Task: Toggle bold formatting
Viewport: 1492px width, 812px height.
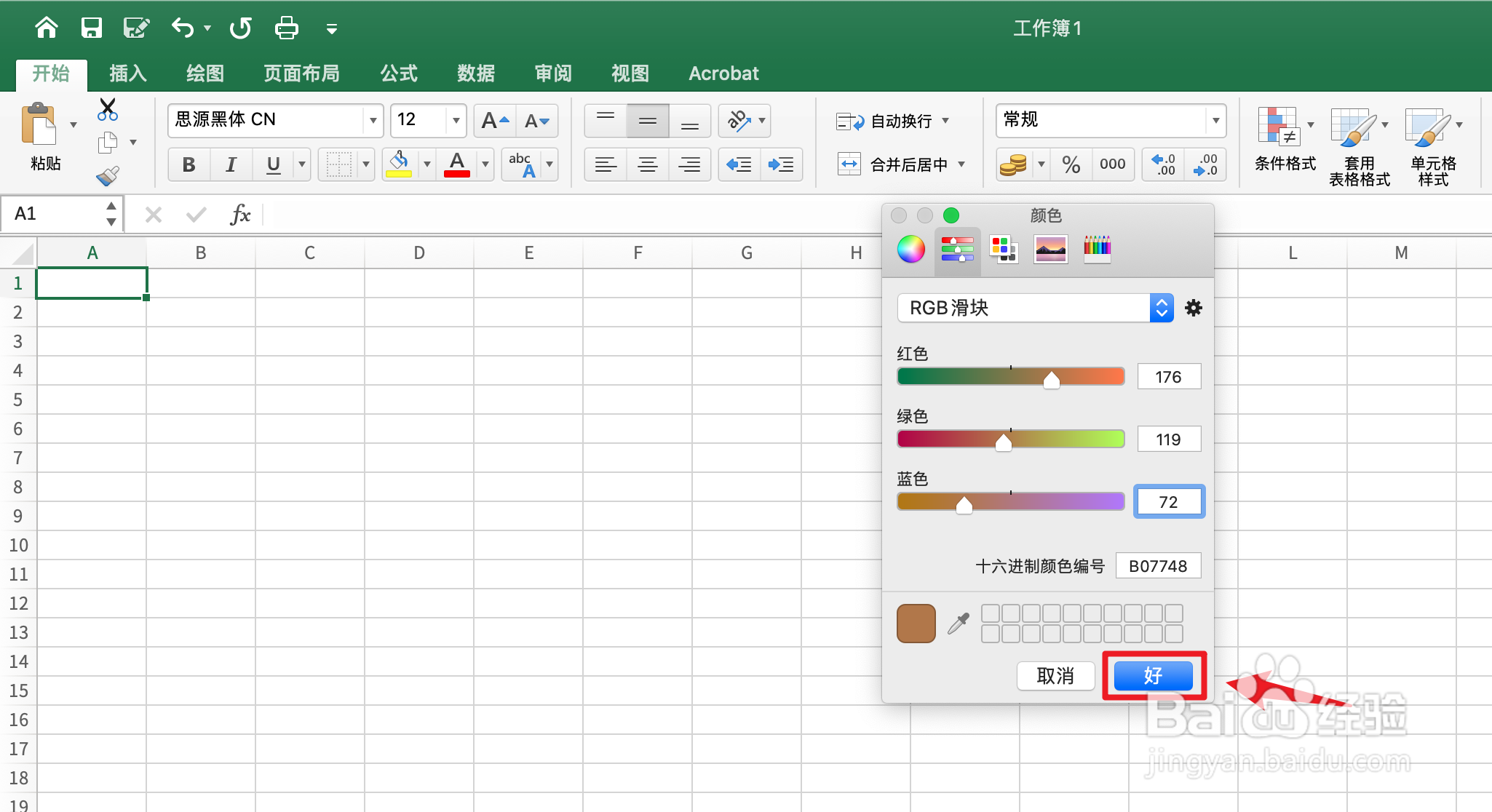Action: (x=189, y=164)
